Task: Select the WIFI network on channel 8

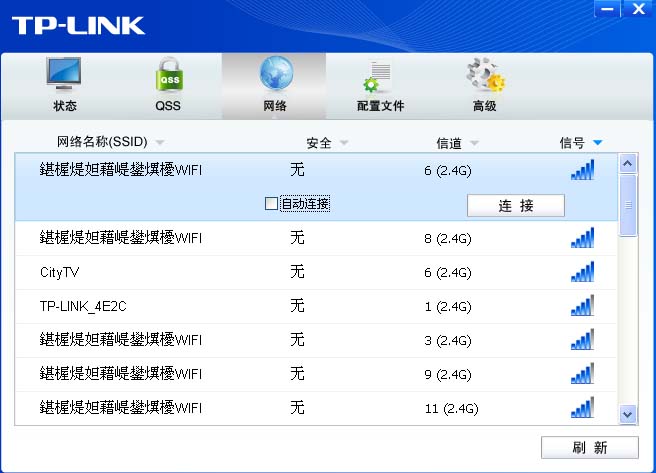Action: tap(316, 238)
